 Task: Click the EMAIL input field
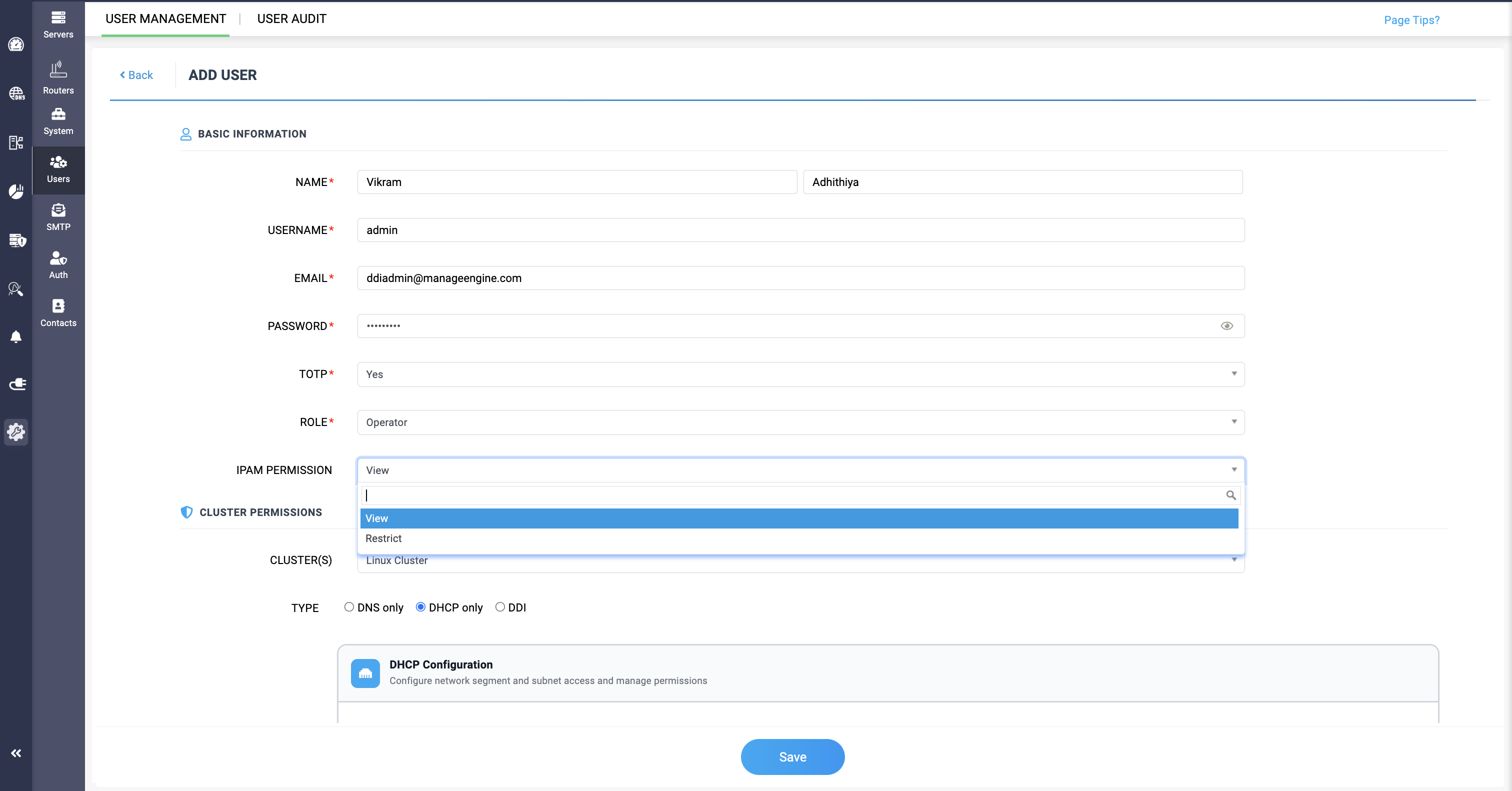click(800, 277)
